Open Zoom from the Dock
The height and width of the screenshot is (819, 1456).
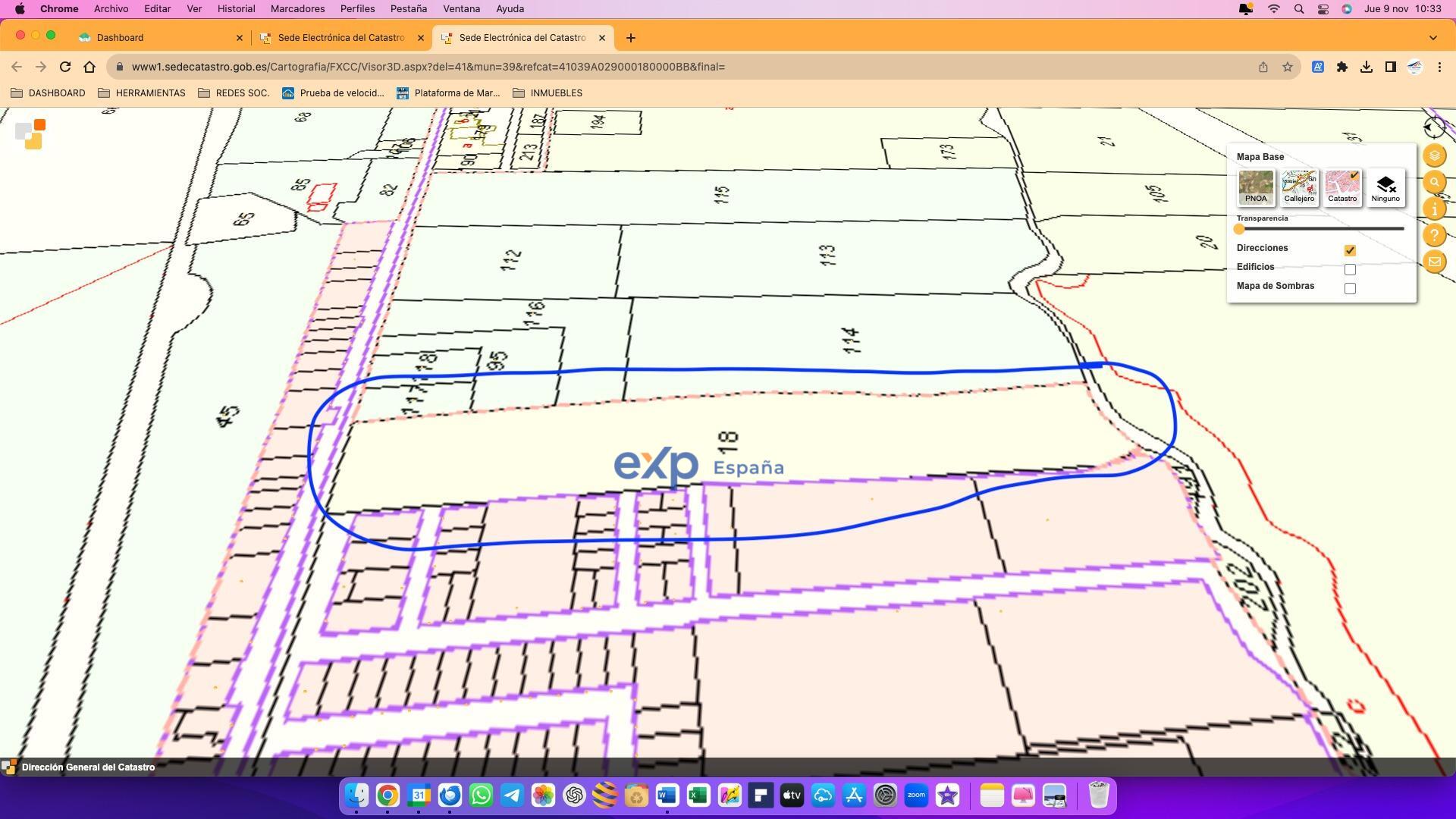(916, 795)
